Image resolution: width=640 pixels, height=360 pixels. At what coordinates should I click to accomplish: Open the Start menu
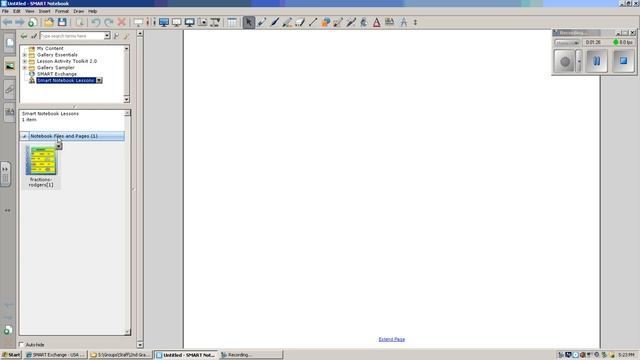click(x=11, y=355)
